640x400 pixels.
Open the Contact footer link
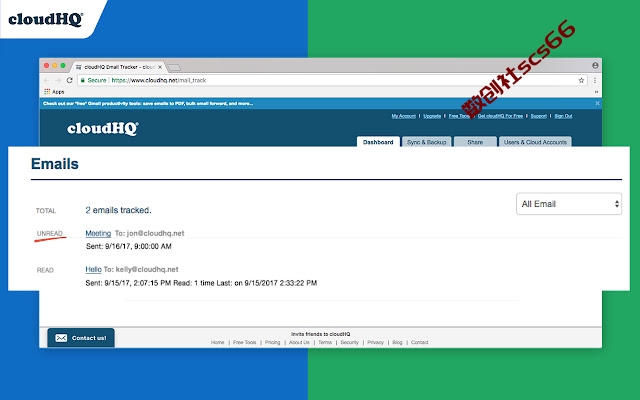pos(420,342)
